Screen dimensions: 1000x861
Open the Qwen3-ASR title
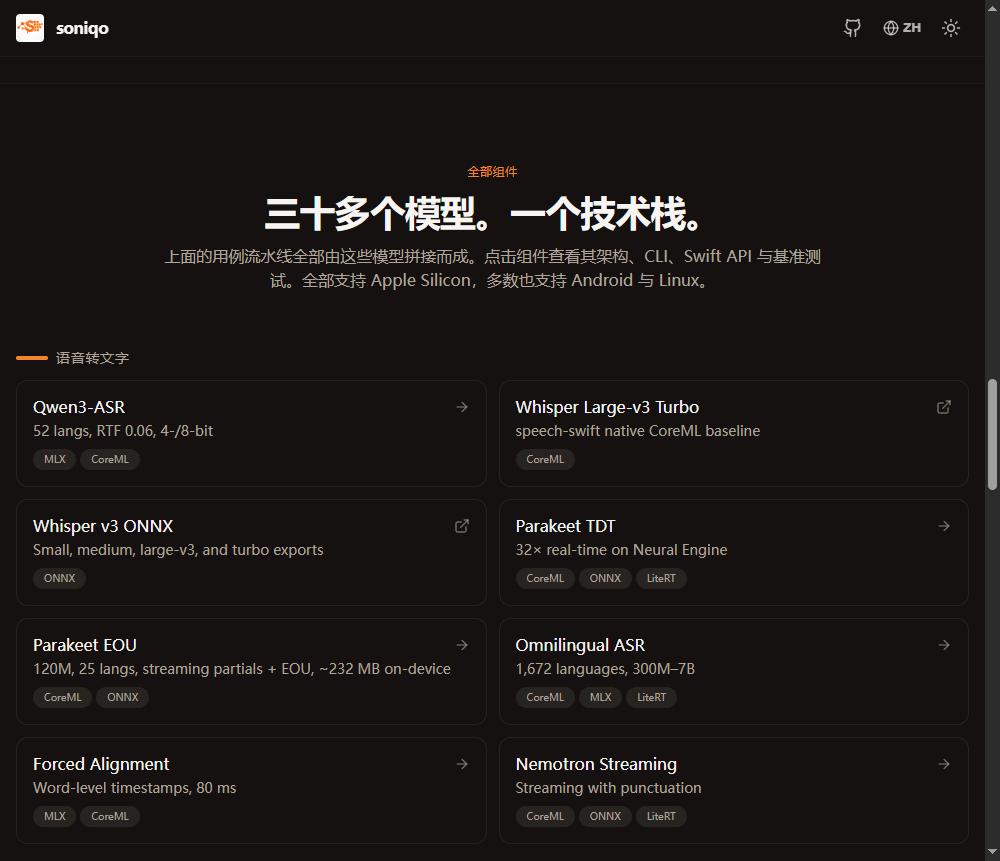79,407
